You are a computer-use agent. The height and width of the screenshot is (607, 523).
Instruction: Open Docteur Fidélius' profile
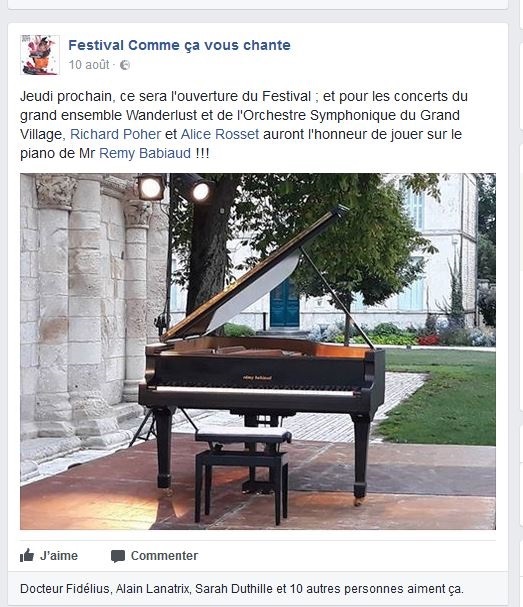point(65,589)
